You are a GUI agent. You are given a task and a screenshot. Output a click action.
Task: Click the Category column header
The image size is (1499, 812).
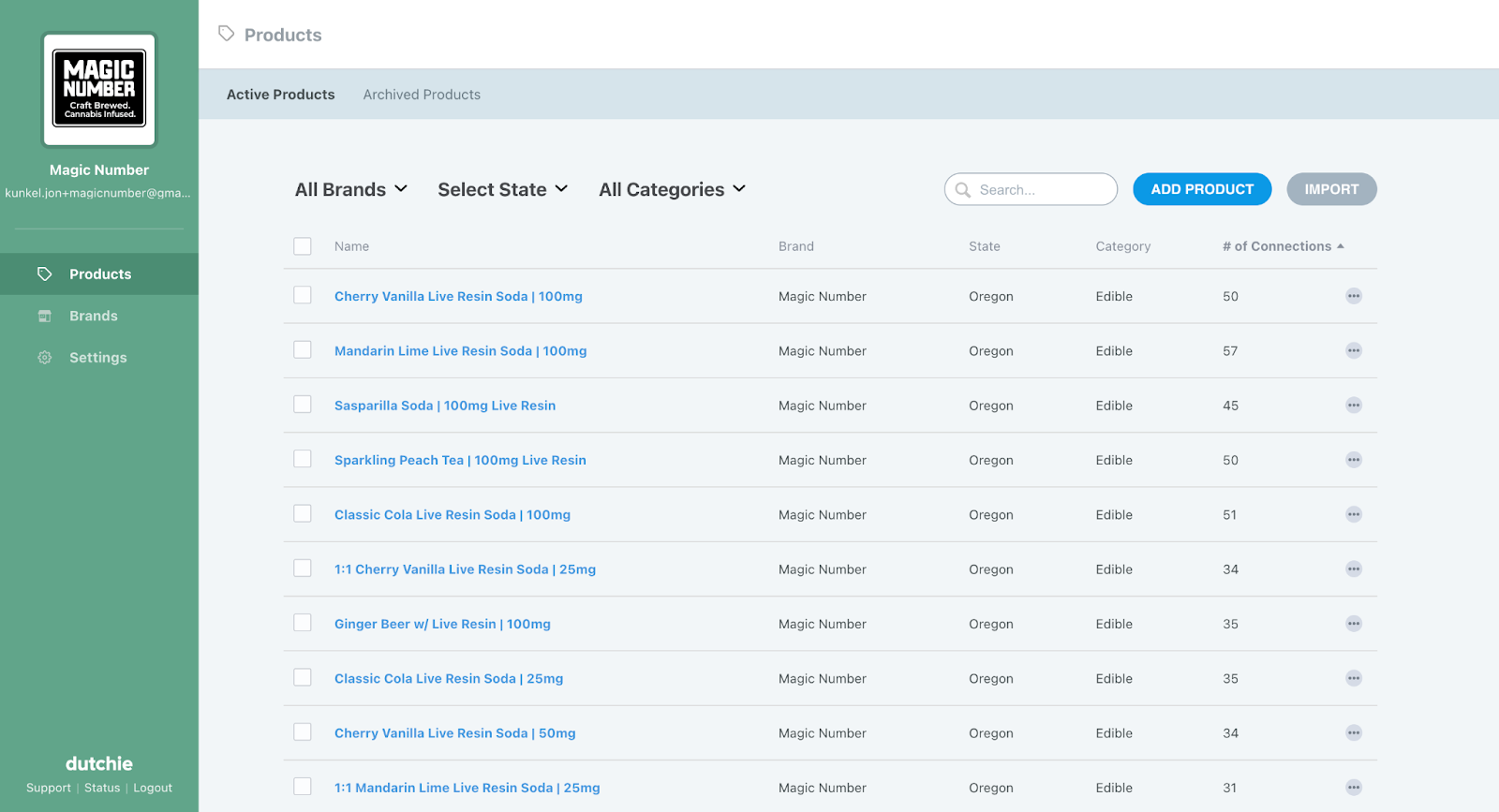click(x=1123, y=246)
